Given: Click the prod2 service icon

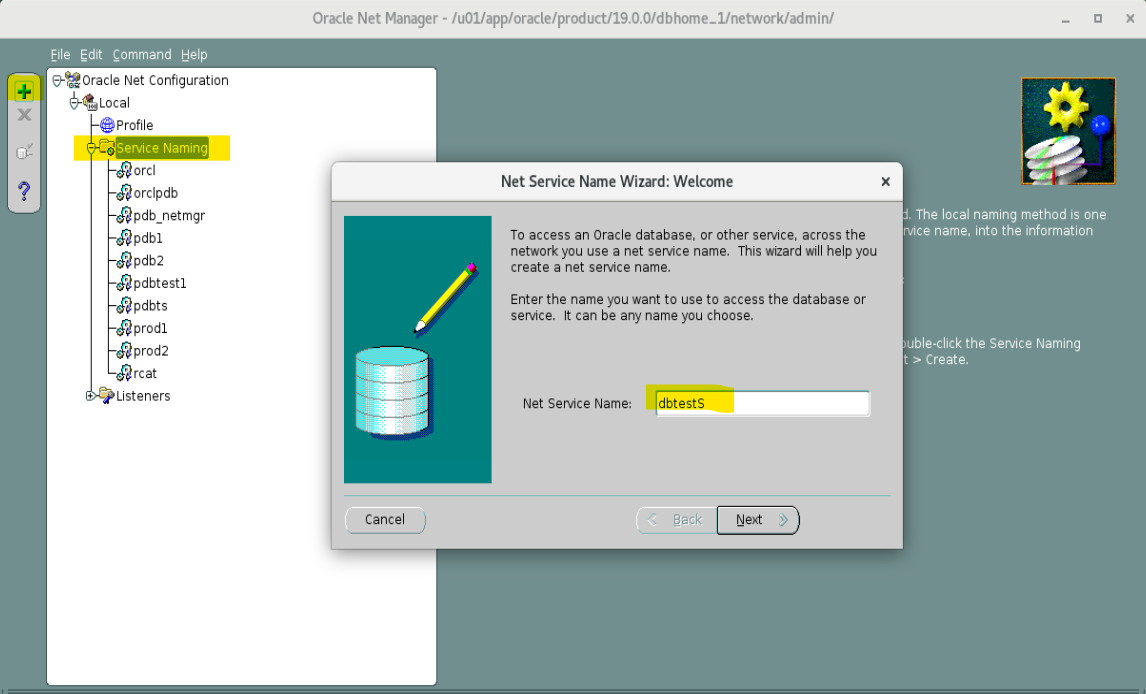Looking at the screenshot, I should click(x=124, y=351).
